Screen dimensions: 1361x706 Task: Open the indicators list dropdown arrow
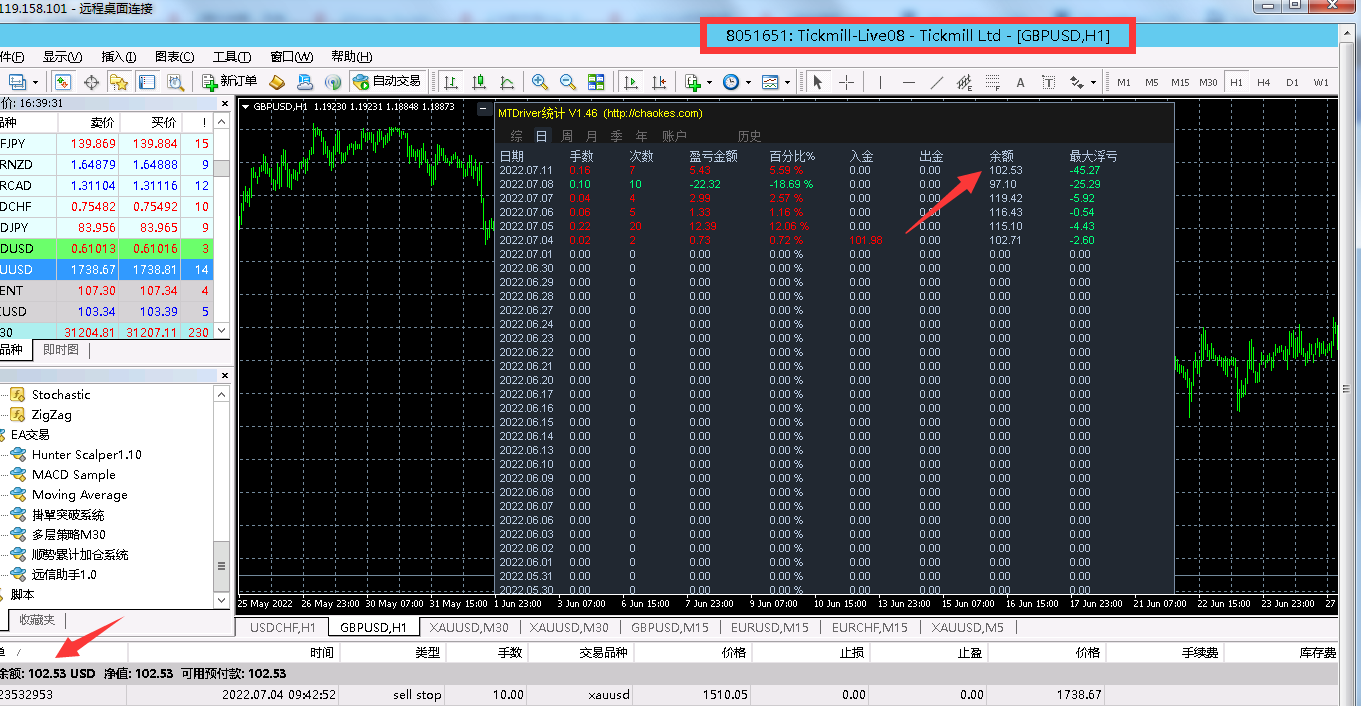pos(710,82)
